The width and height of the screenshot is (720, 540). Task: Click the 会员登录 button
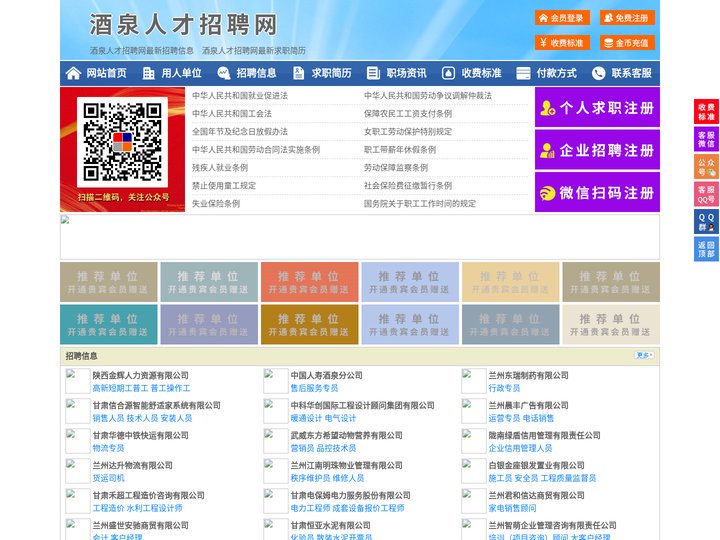[562, 18]
